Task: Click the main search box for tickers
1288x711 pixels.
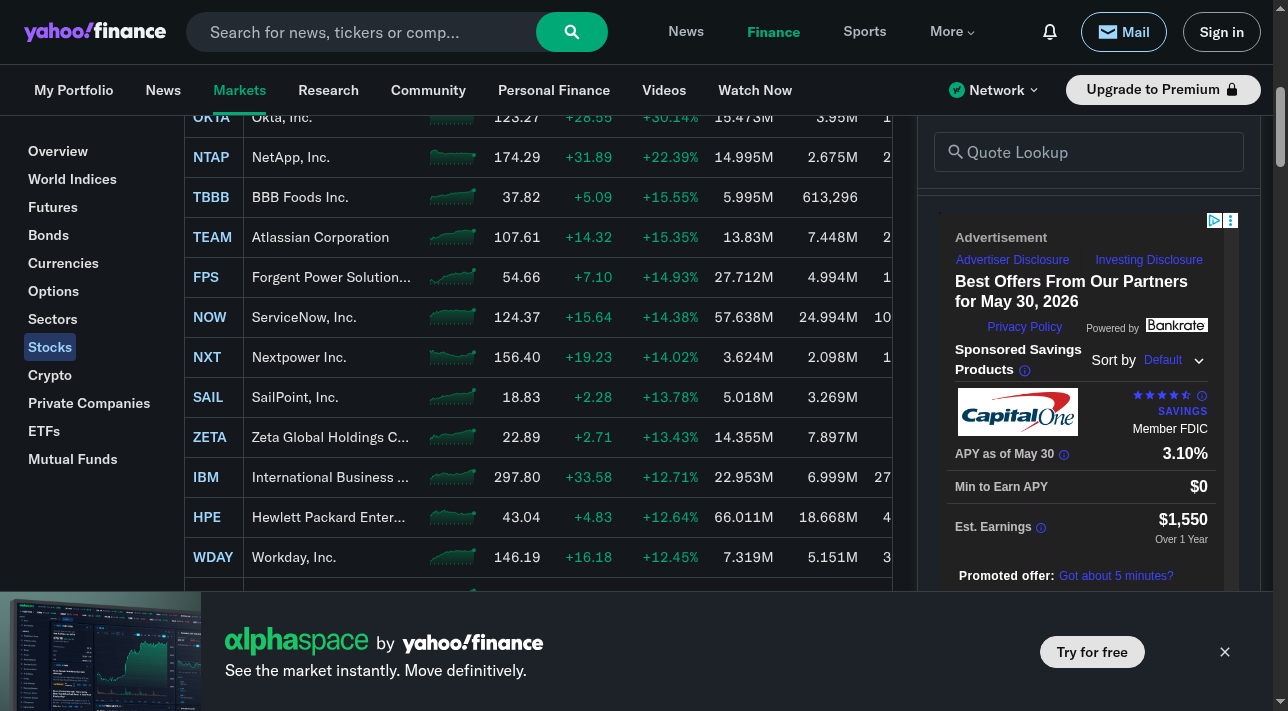Action: pyautogui.click(x=361, y=32)
